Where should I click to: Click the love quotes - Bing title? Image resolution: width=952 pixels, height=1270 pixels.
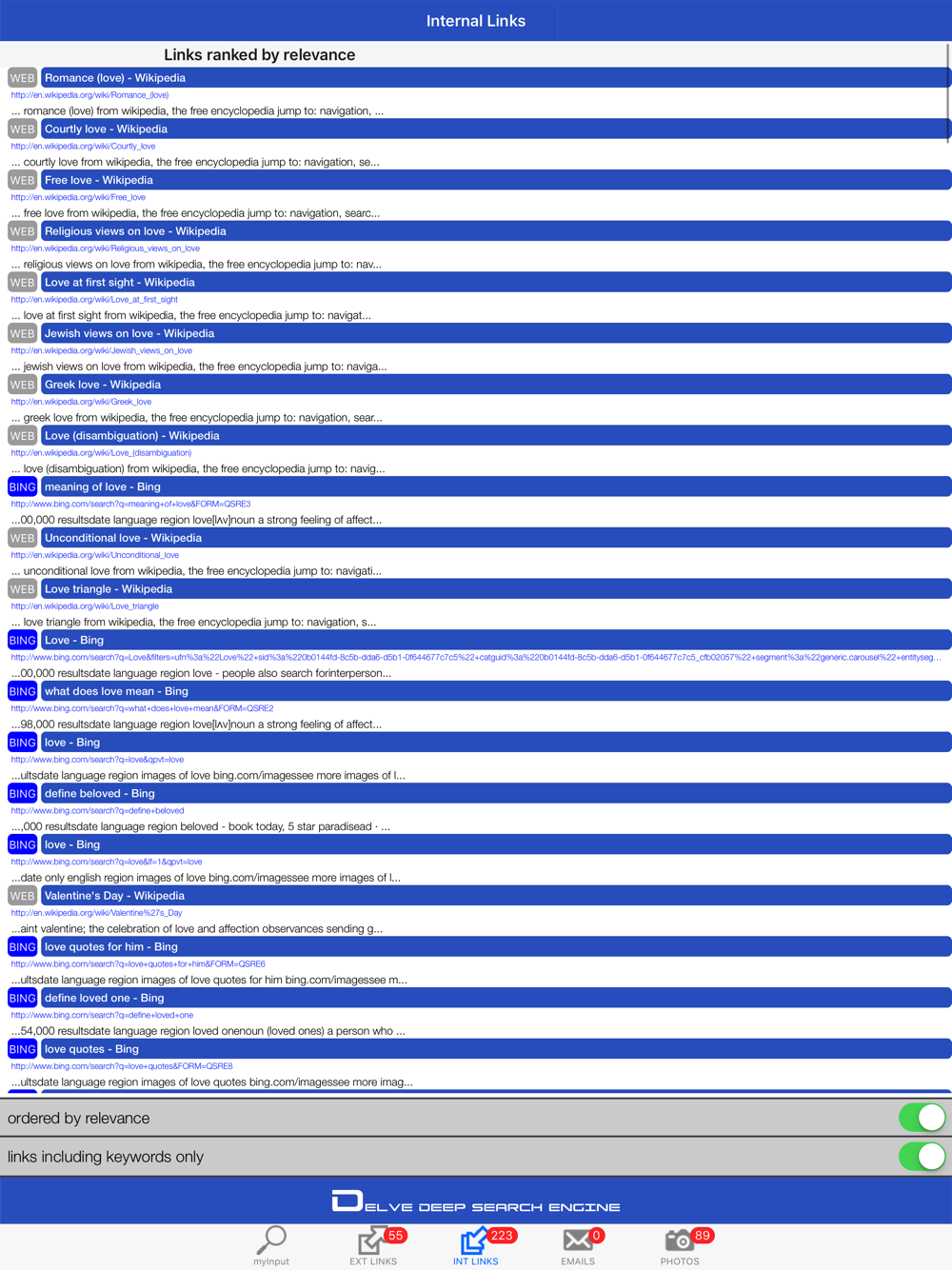[496, 1049]
